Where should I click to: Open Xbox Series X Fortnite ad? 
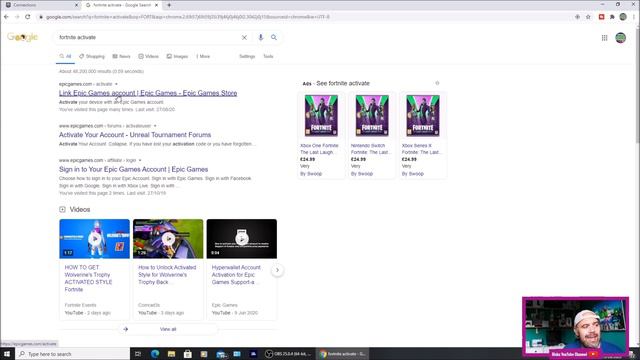[421, 149]
